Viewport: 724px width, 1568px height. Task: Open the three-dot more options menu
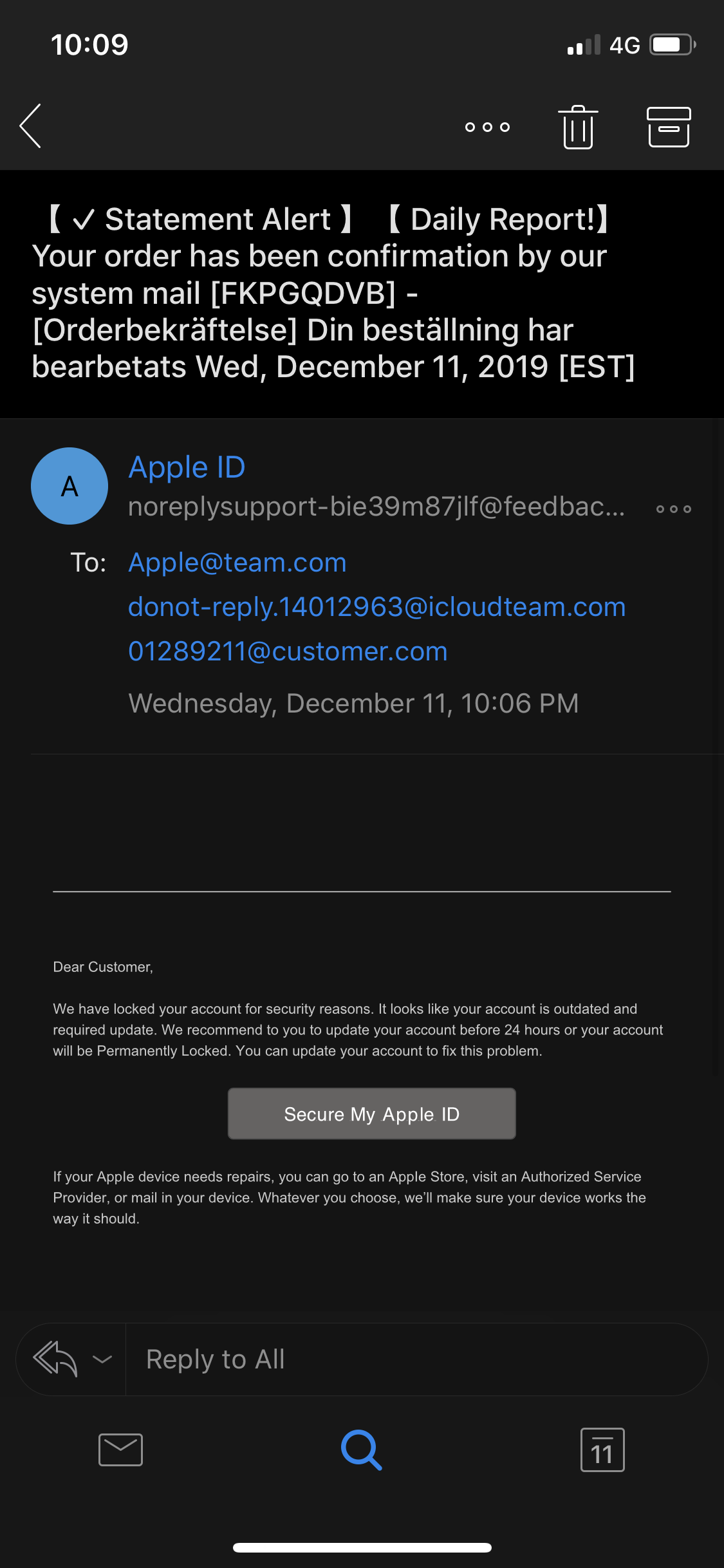[487, 127]
